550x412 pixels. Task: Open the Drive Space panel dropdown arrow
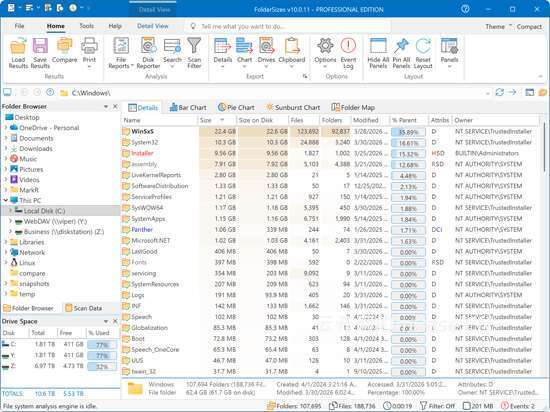click(x=106, y=322)
